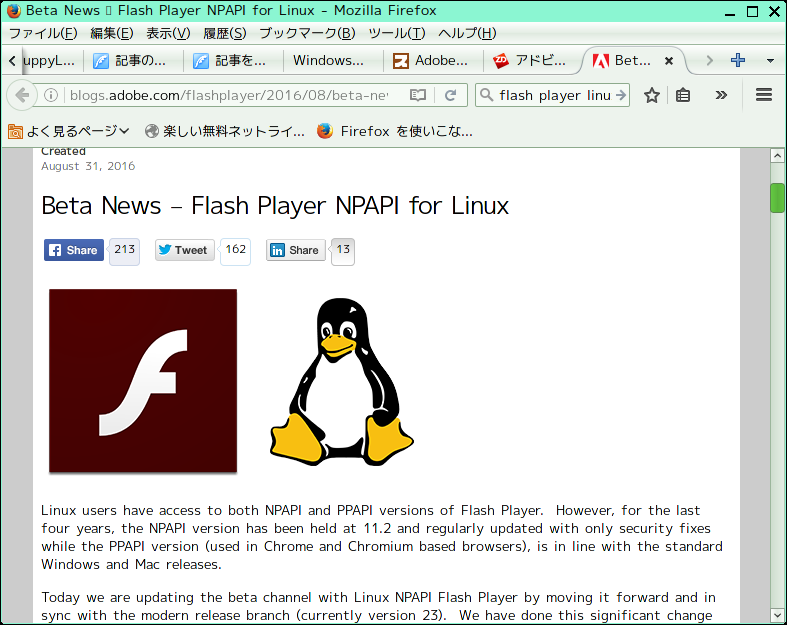Open site information icon in URL bar
The height and width of the screenshot is (625, 787).
click(x=51, y=95)
